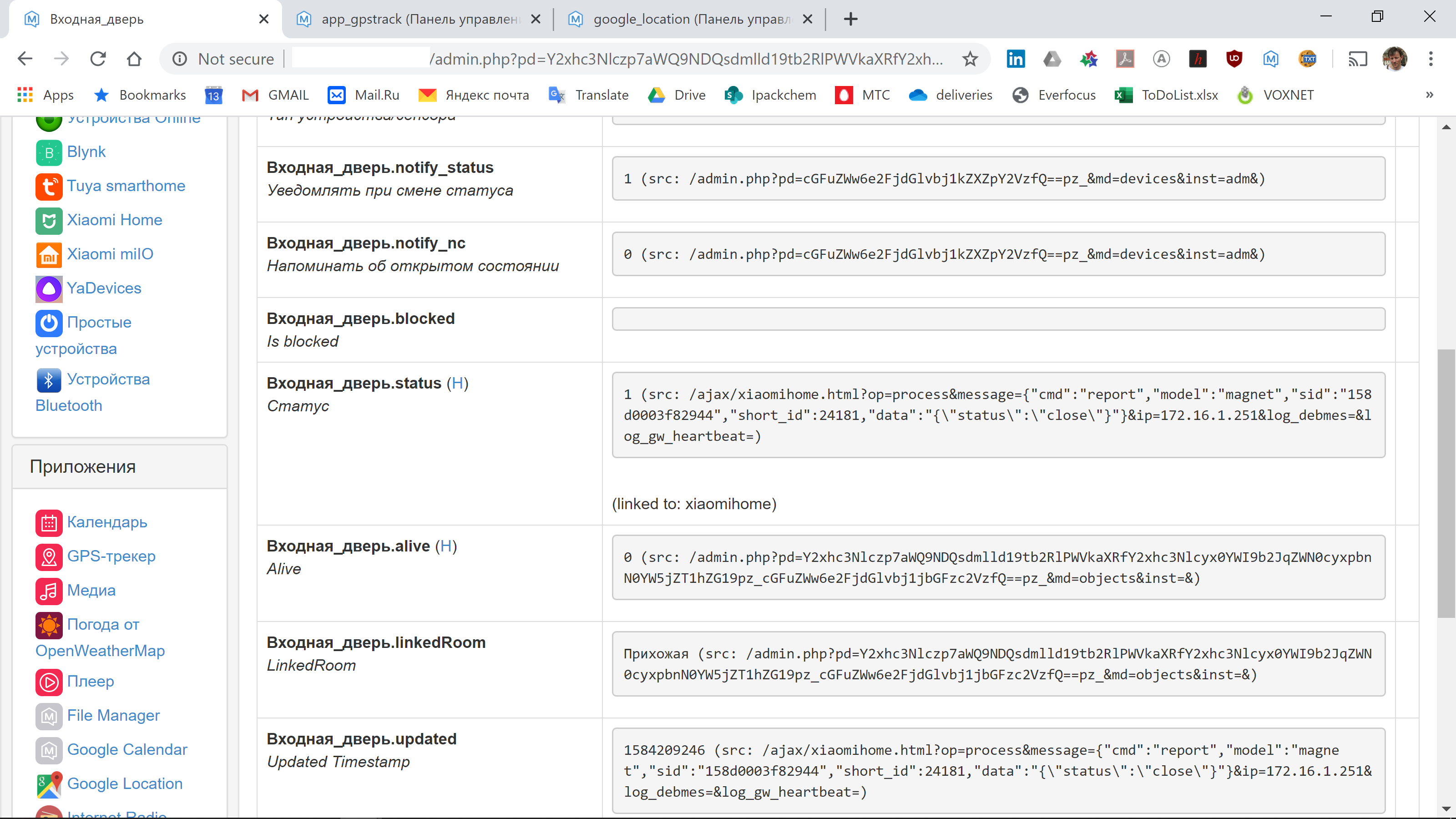Open the Tuya smarthome module

[x=126, y=186]
